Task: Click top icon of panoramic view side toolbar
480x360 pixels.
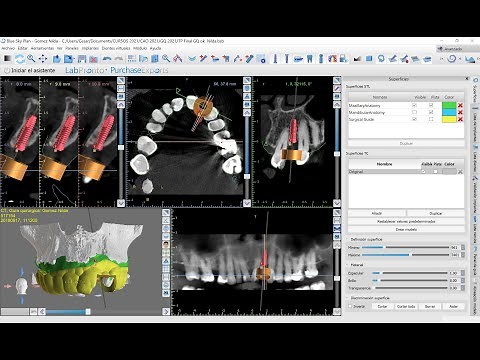Action: (x=337, y=212)
